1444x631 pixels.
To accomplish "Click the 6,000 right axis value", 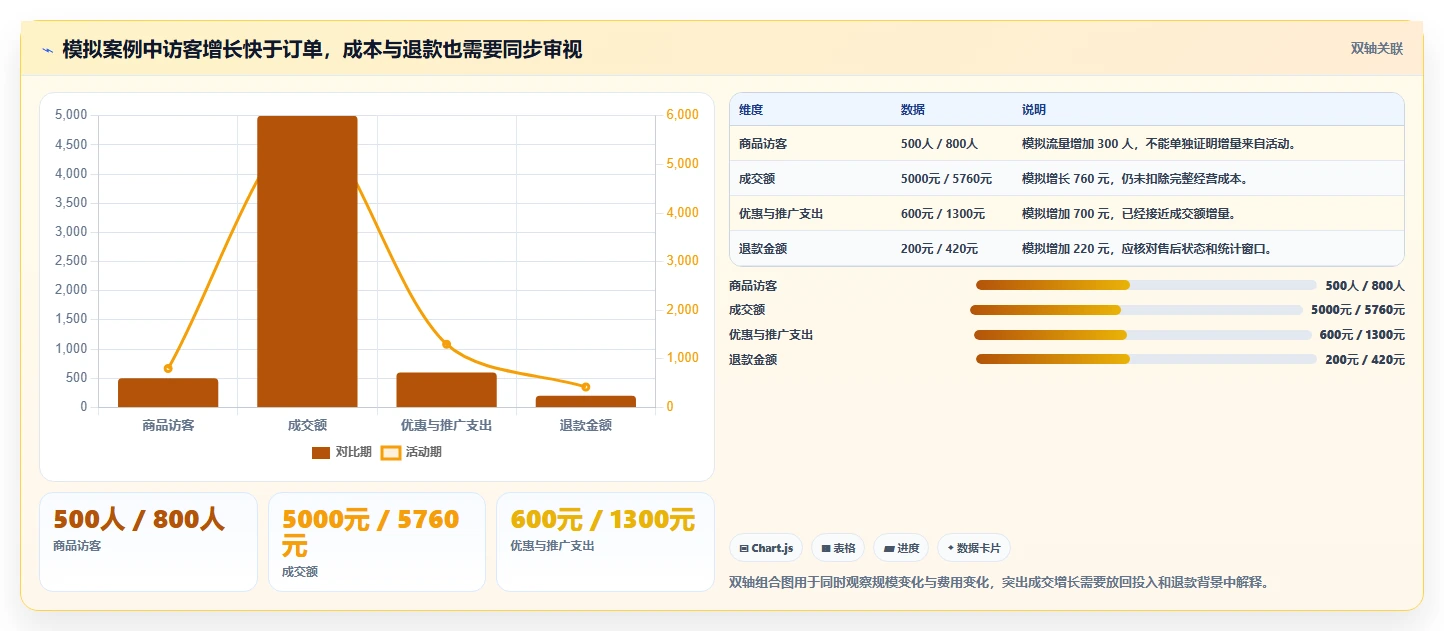I will (x=682, y=115).
